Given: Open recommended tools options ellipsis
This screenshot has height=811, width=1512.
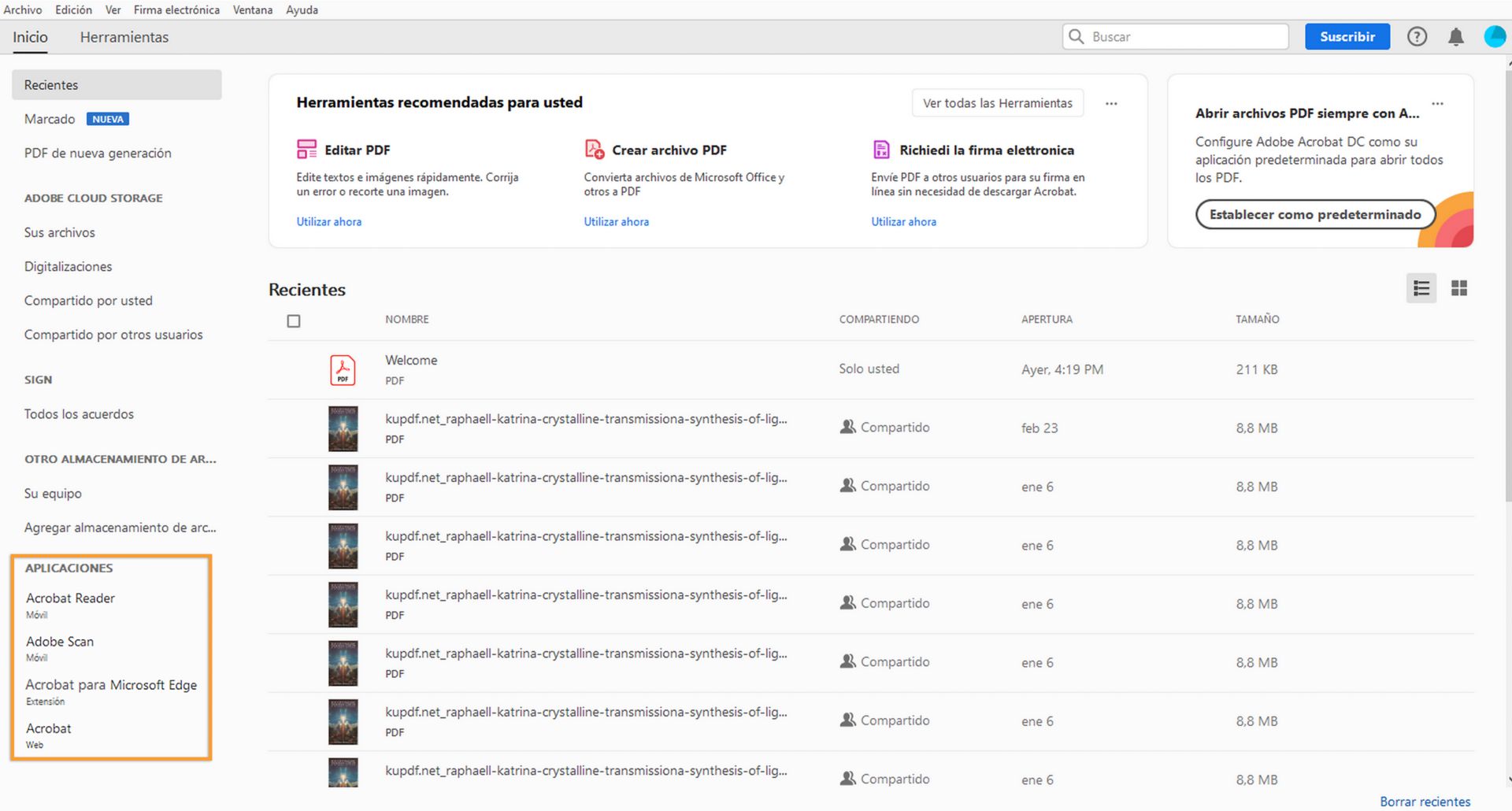Looking at the screenshot, I should (x=1111, y=104).
